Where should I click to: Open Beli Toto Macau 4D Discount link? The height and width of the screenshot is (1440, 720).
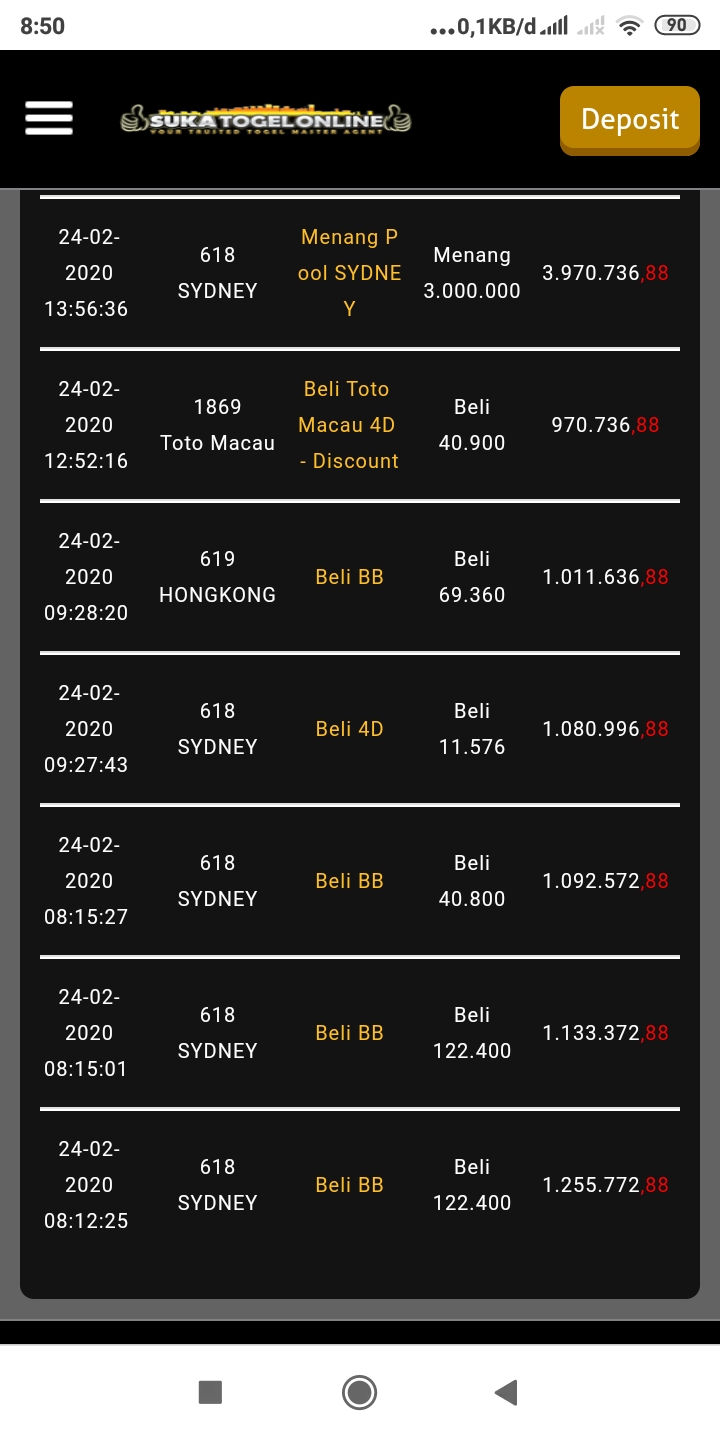click(x=348, y=425)
